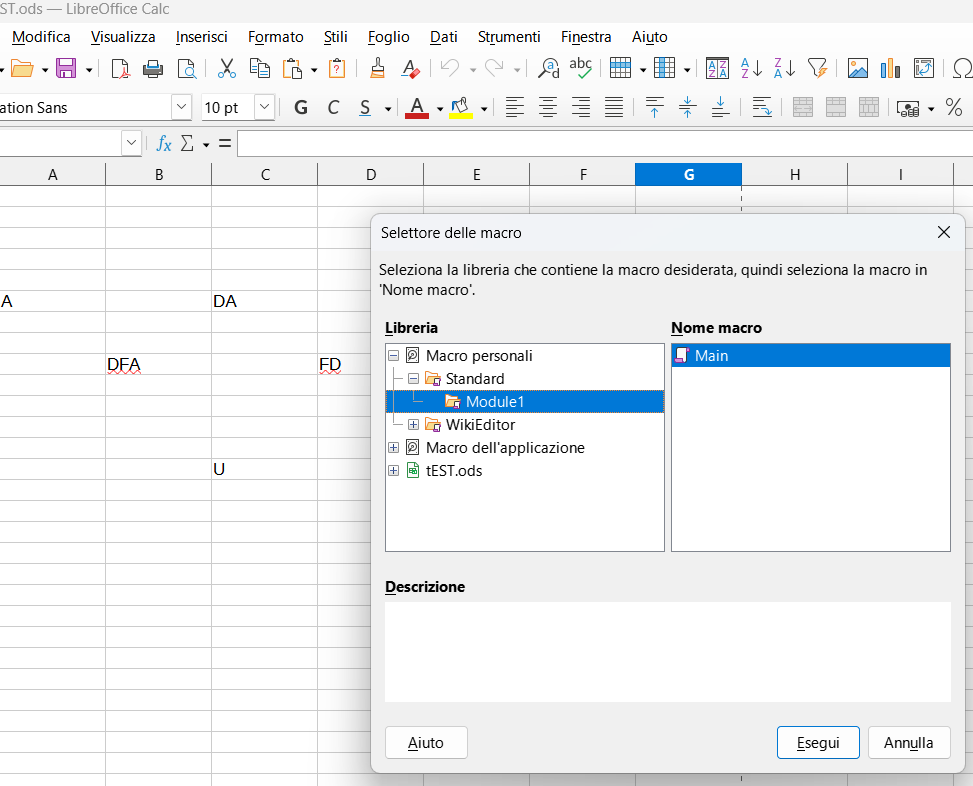Open the Strumenti menu

click(508, 37)
